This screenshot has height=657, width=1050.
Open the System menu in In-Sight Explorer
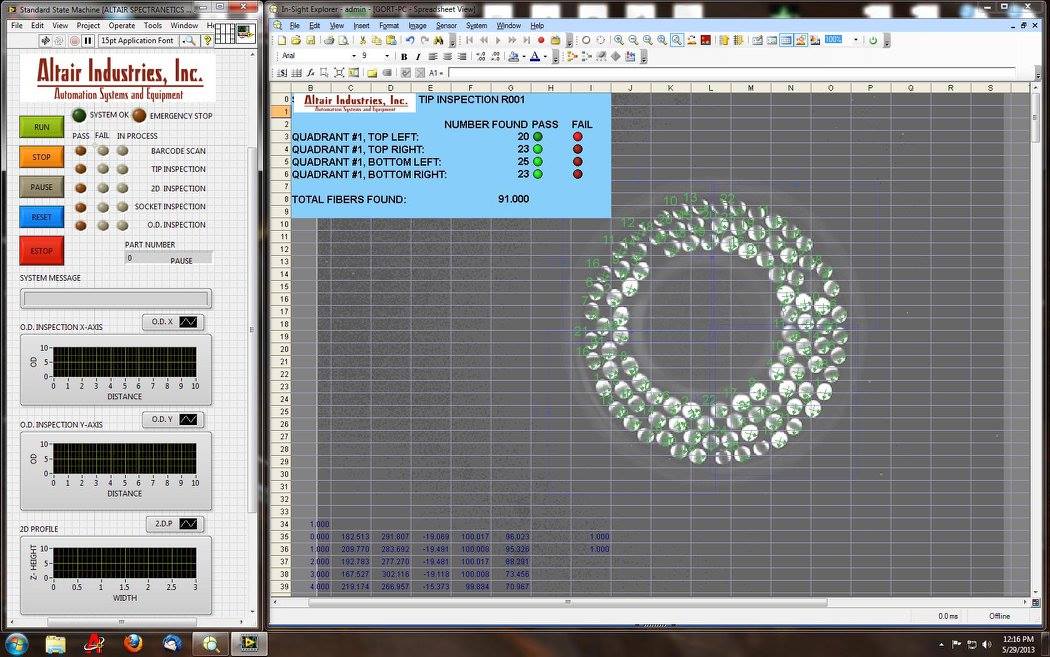(476, 25)
